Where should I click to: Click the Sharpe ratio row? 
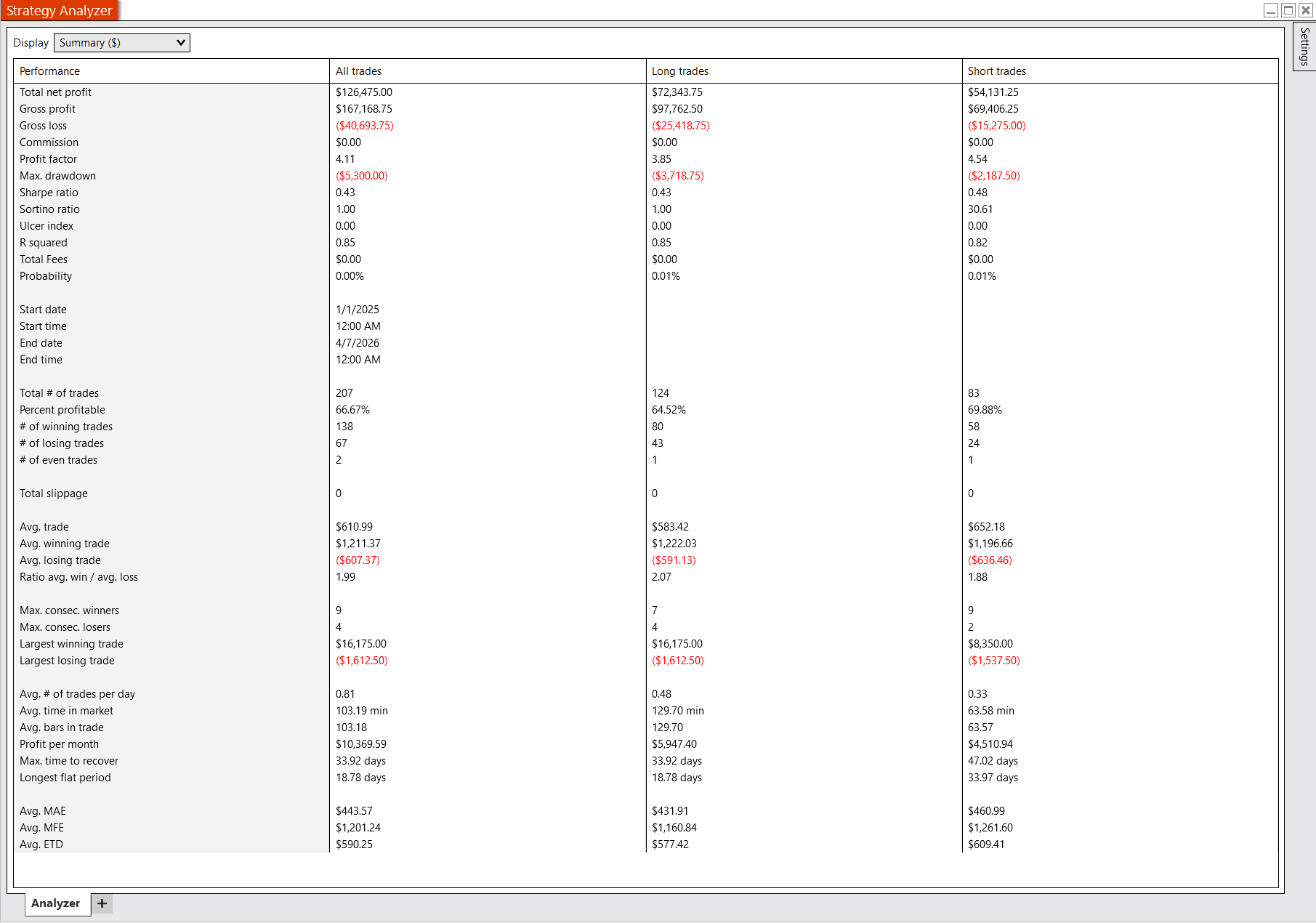click(x=49, y=192)
